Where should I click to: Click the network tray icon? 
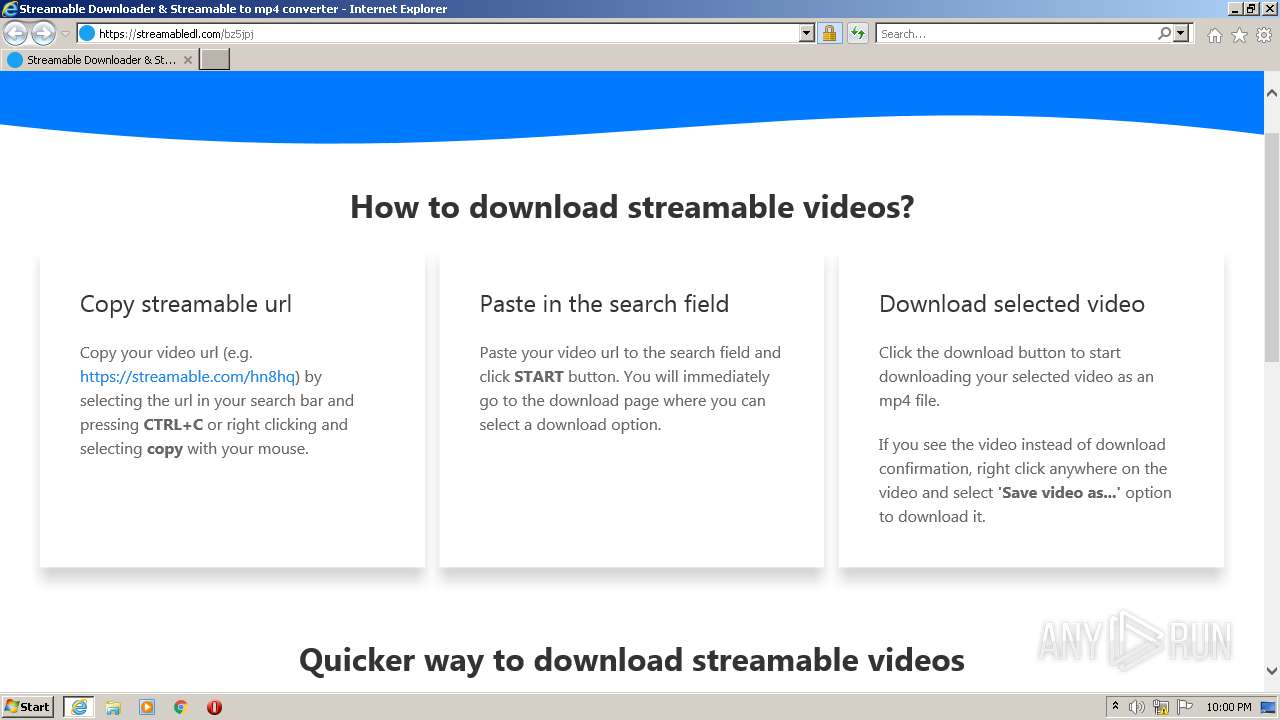click(x=1161, y=707)
